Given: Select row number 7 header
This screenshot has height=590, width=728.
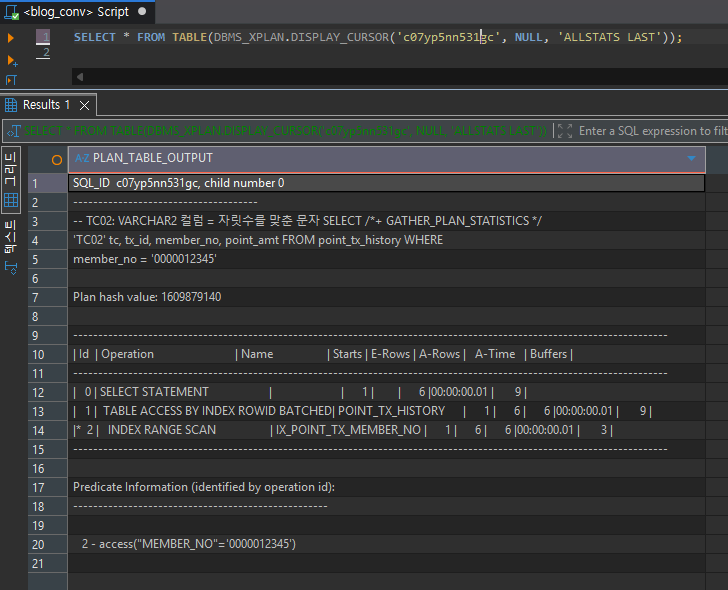Looking at the screenshot, I should click(47, 298).
